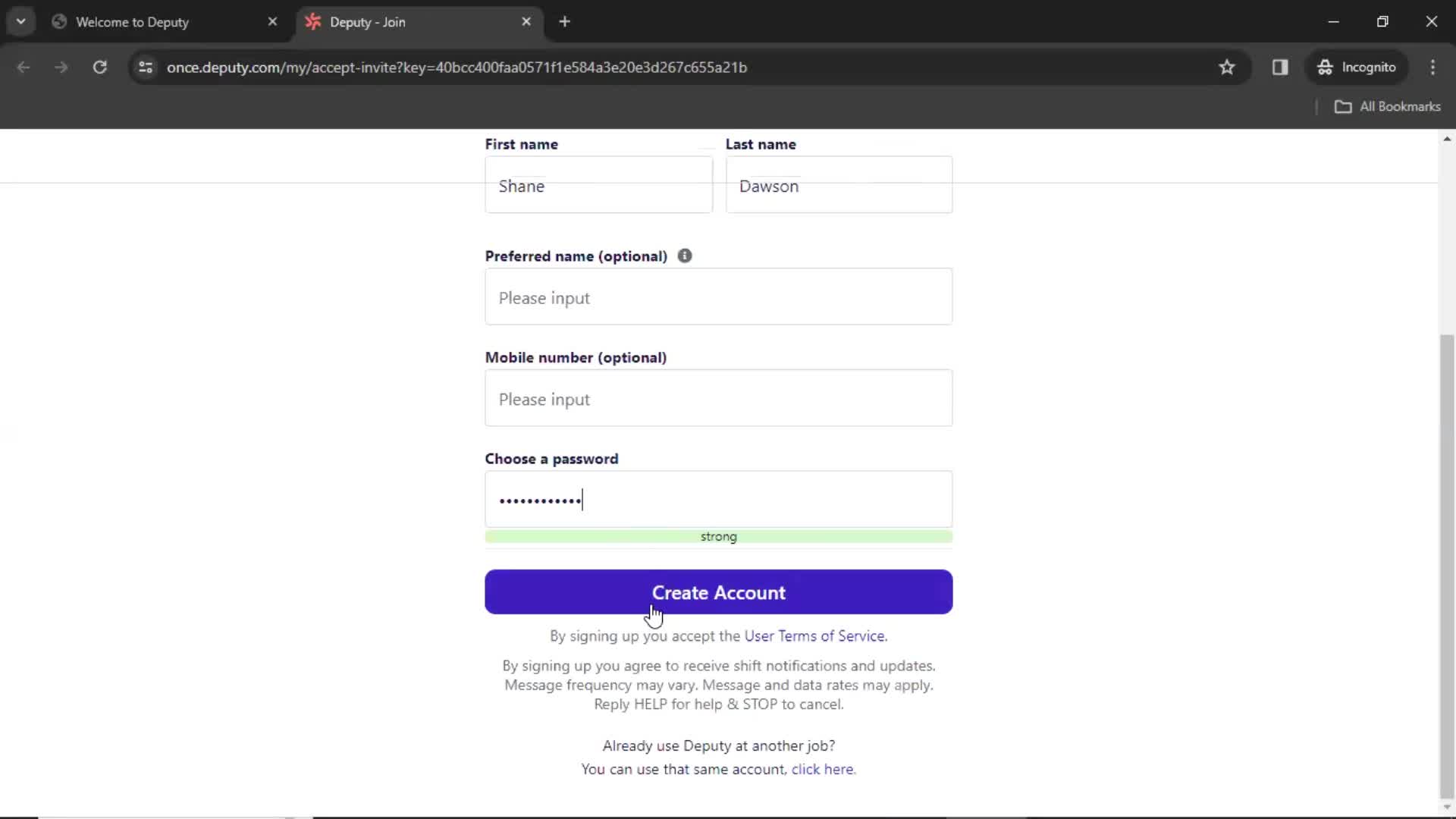Click the forward navigation arrow icon
Screen dimensions: 1456x819
60,67
